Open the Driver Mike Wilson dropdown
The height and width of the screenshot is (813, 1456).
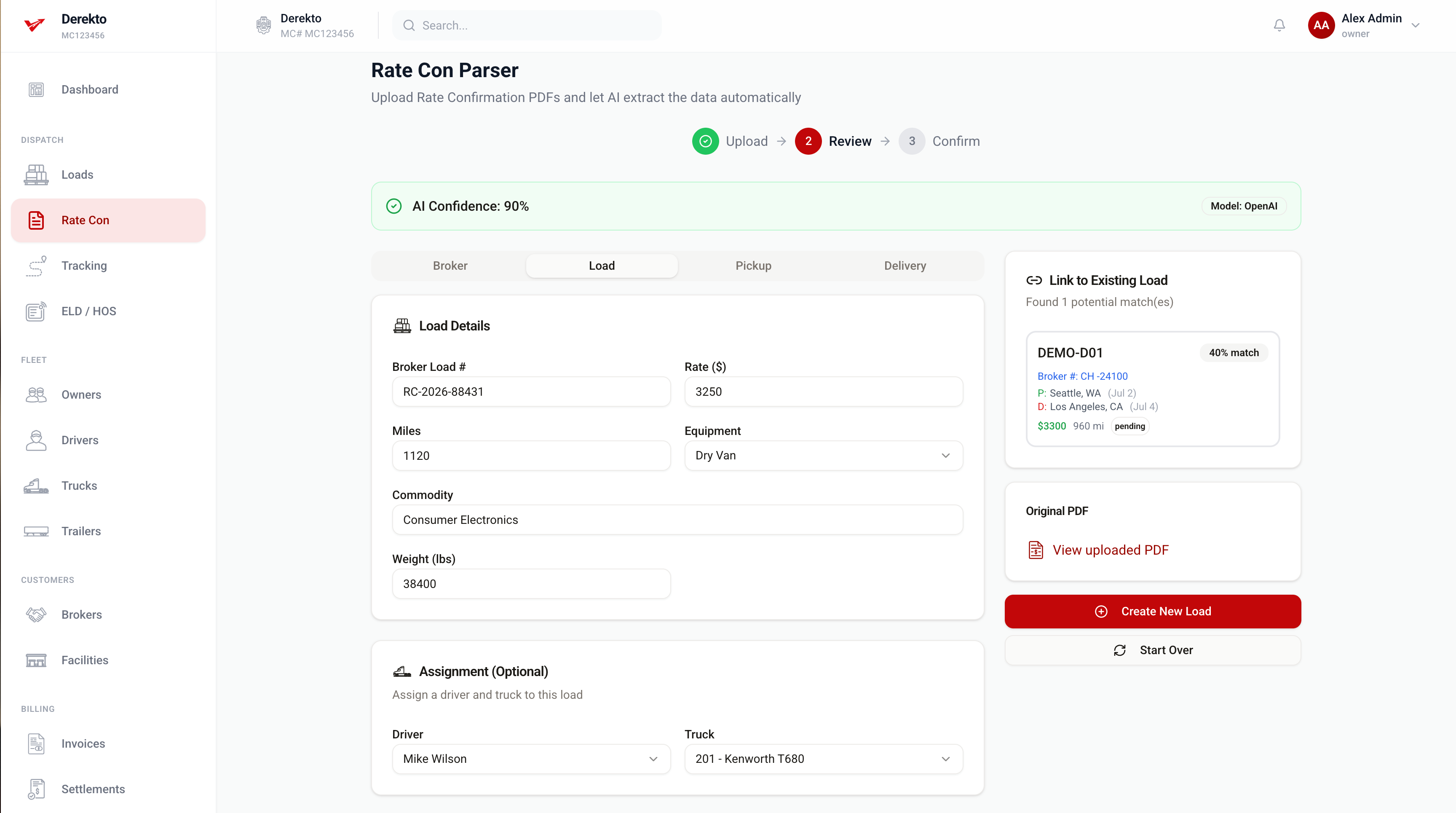pyautogui.click(x=531, y=759)
